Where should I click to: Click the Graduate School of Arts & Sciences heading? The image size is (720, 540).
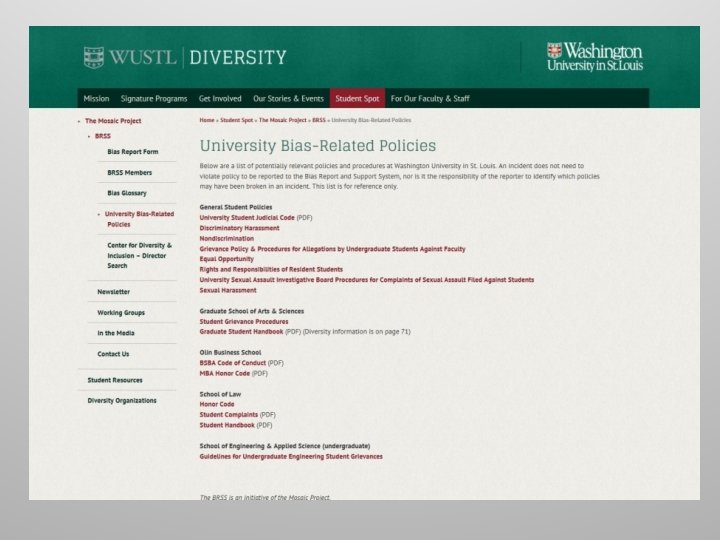(x=252, y=311)
